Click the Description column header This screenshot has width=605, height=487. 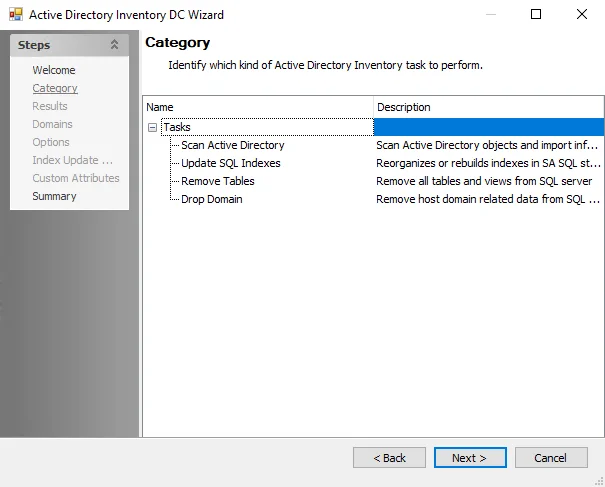click(488, 107)
